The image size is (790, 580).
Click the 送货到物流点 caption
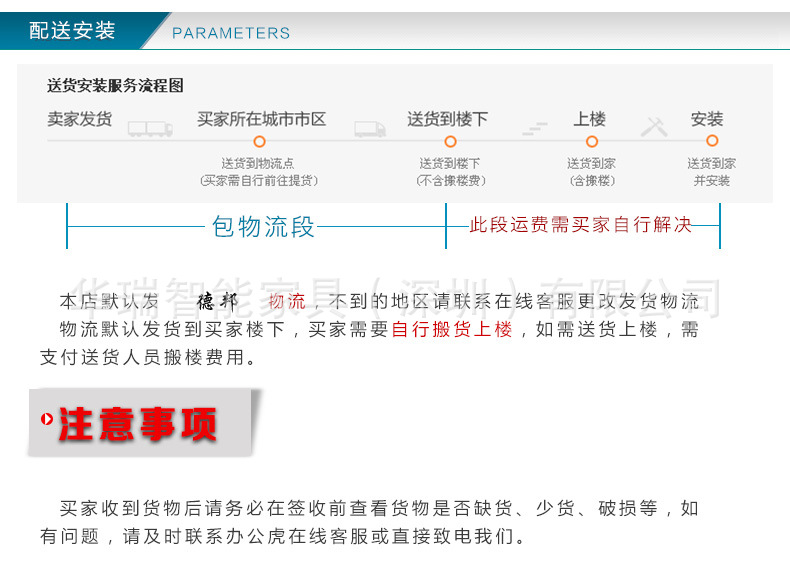tap(258, 171)
